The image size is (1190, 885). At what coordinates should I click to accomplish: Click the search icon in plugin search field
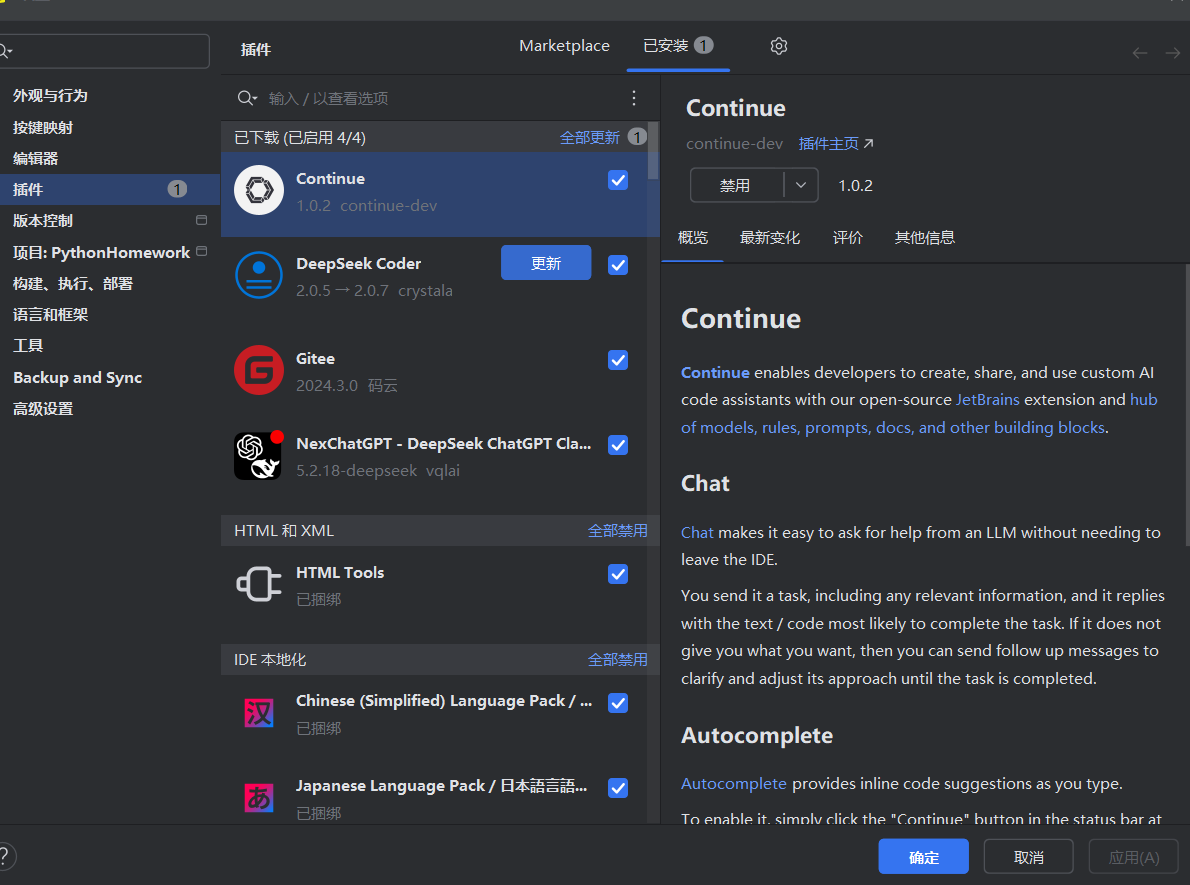(247, 98)
